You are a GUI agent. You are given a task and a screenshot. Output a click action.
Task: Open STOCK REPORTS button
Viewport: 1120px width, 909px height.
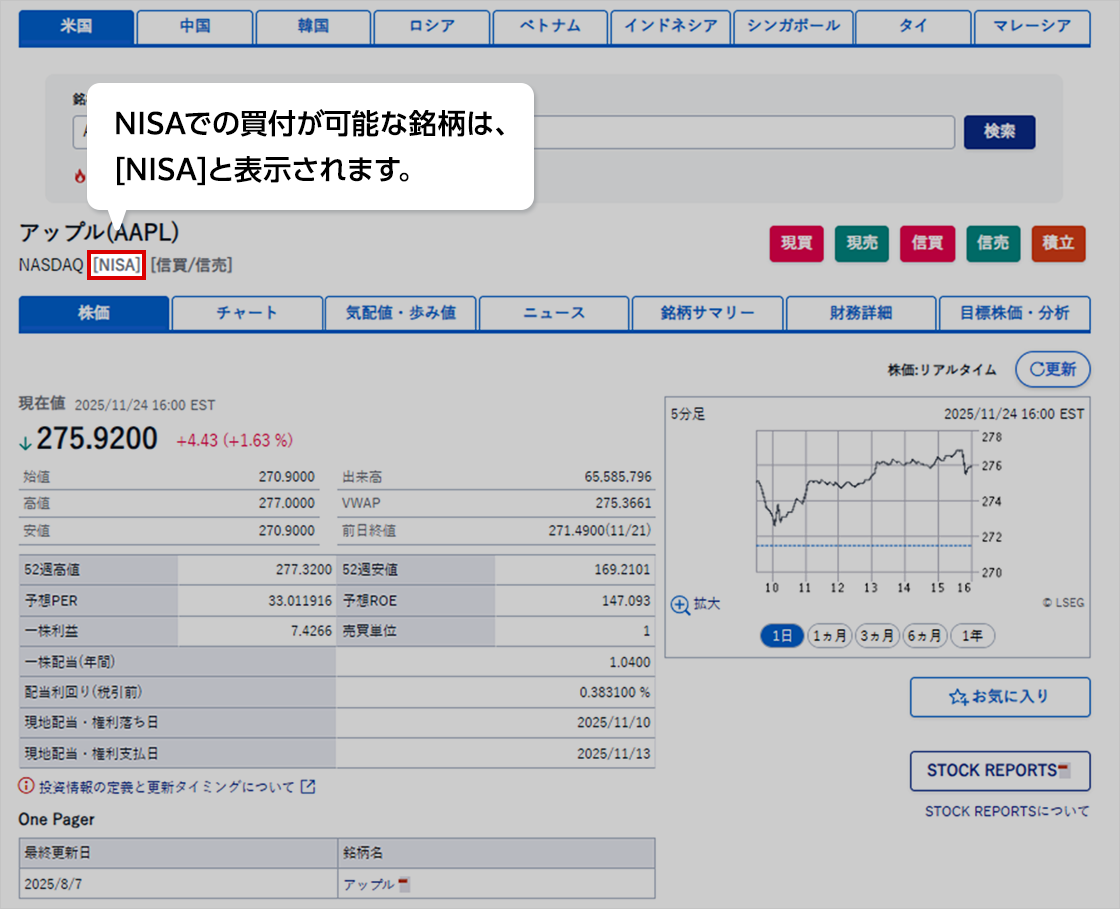999,771
